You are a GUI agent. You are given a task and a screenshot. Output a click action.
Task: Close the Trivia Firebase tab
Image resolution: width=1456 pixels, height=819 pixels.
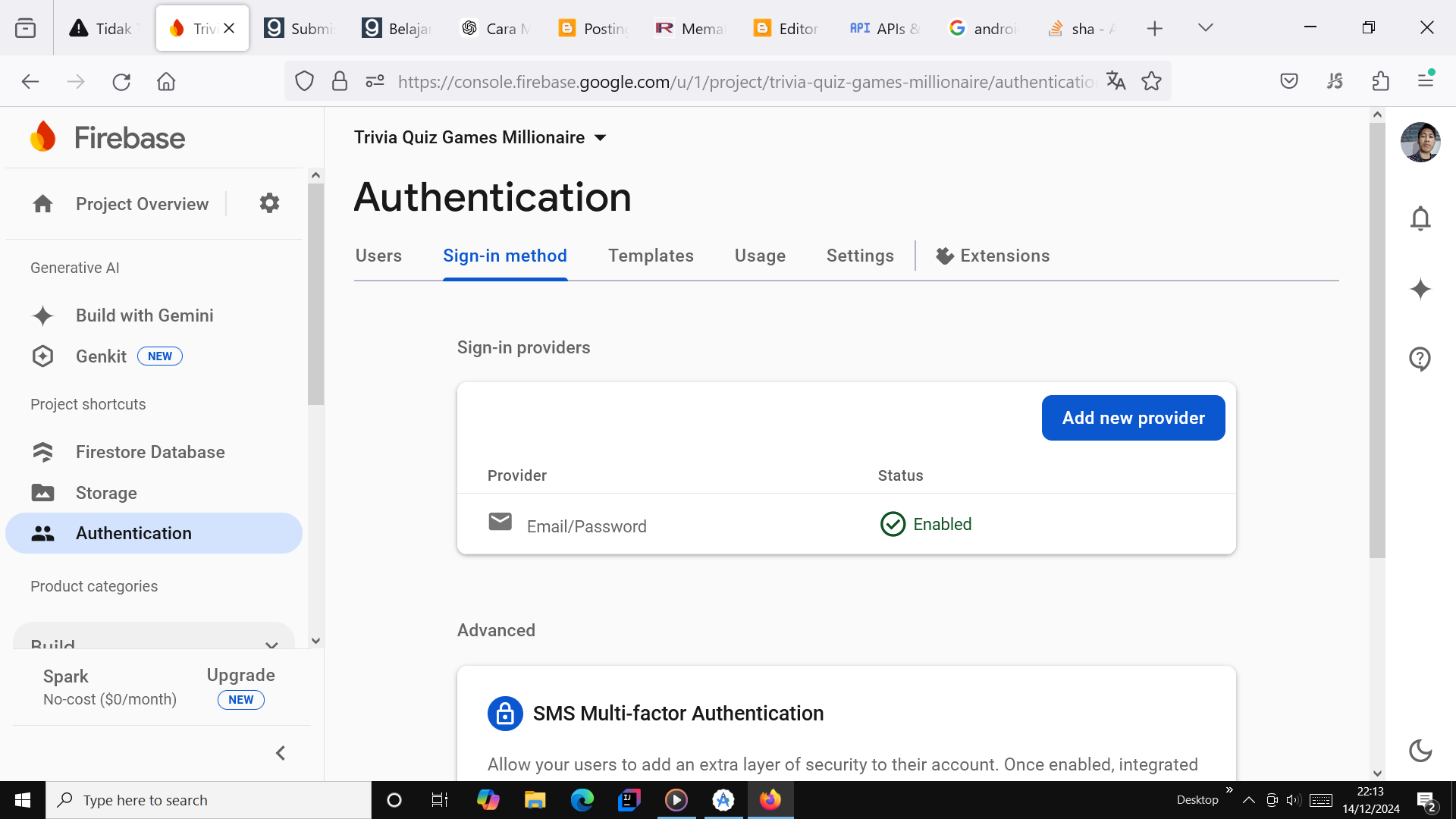pos(229,28)
